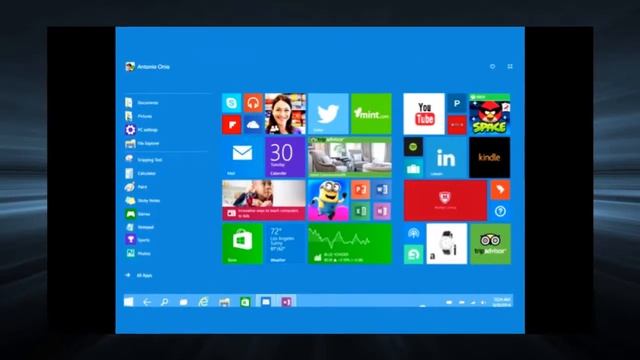The width and height of the screenshot is (640, 360).
Task: Expand All Apps list
Action: coord(139,276)
